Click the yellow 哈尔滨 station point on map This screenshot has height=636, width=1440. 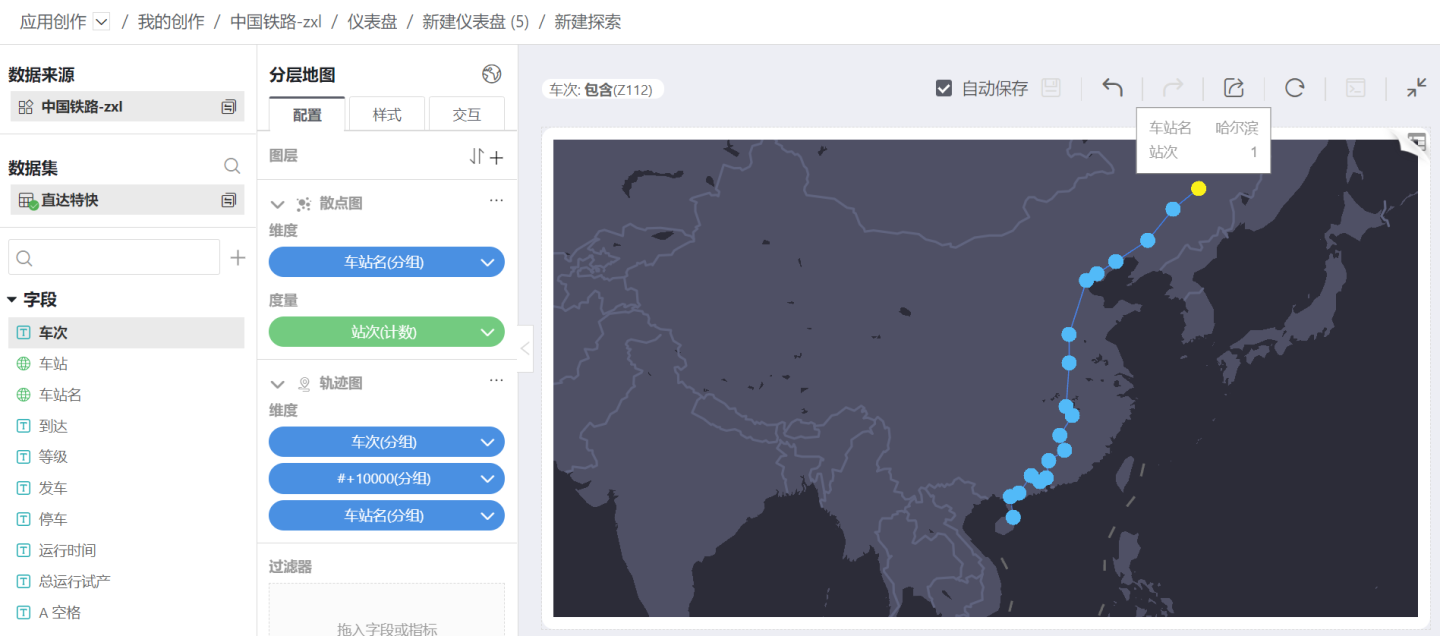1198,188
